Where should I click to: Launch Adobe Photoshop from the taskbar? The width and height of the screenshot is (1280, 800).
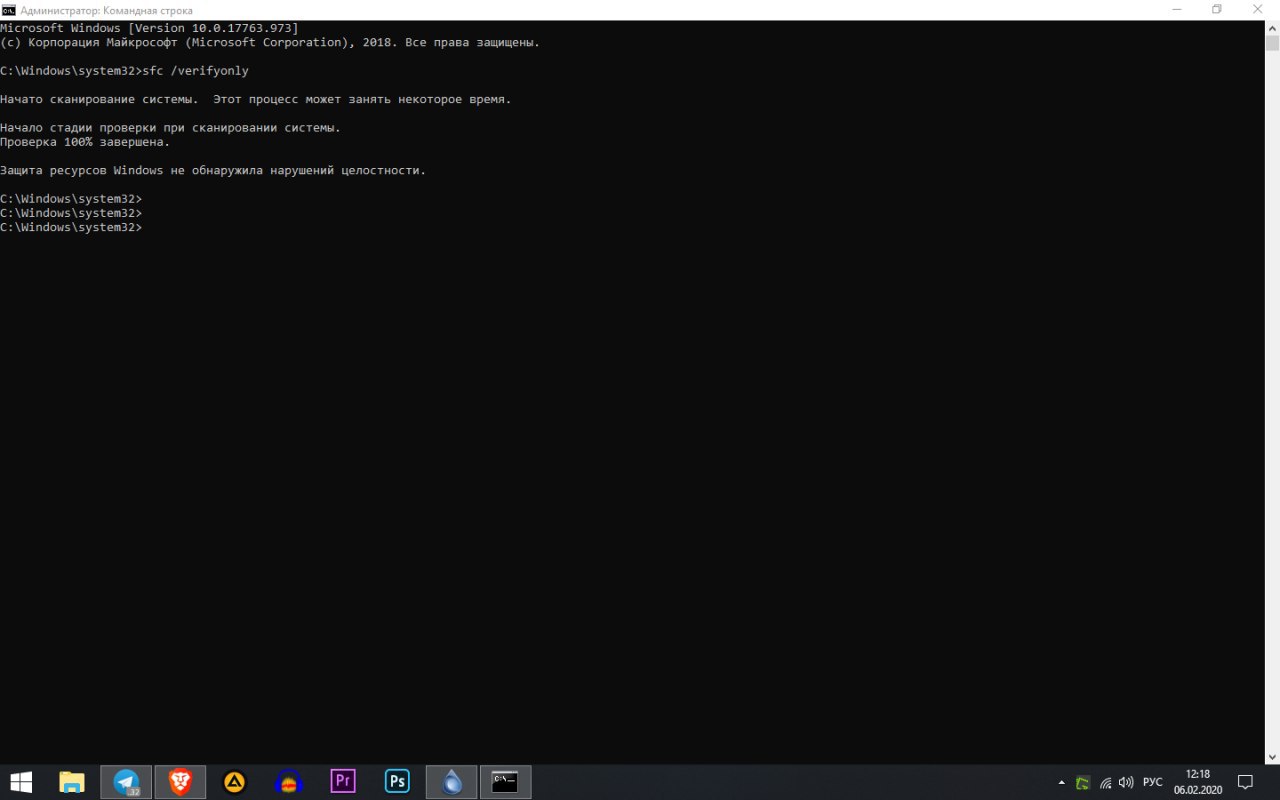coord(397,782)
